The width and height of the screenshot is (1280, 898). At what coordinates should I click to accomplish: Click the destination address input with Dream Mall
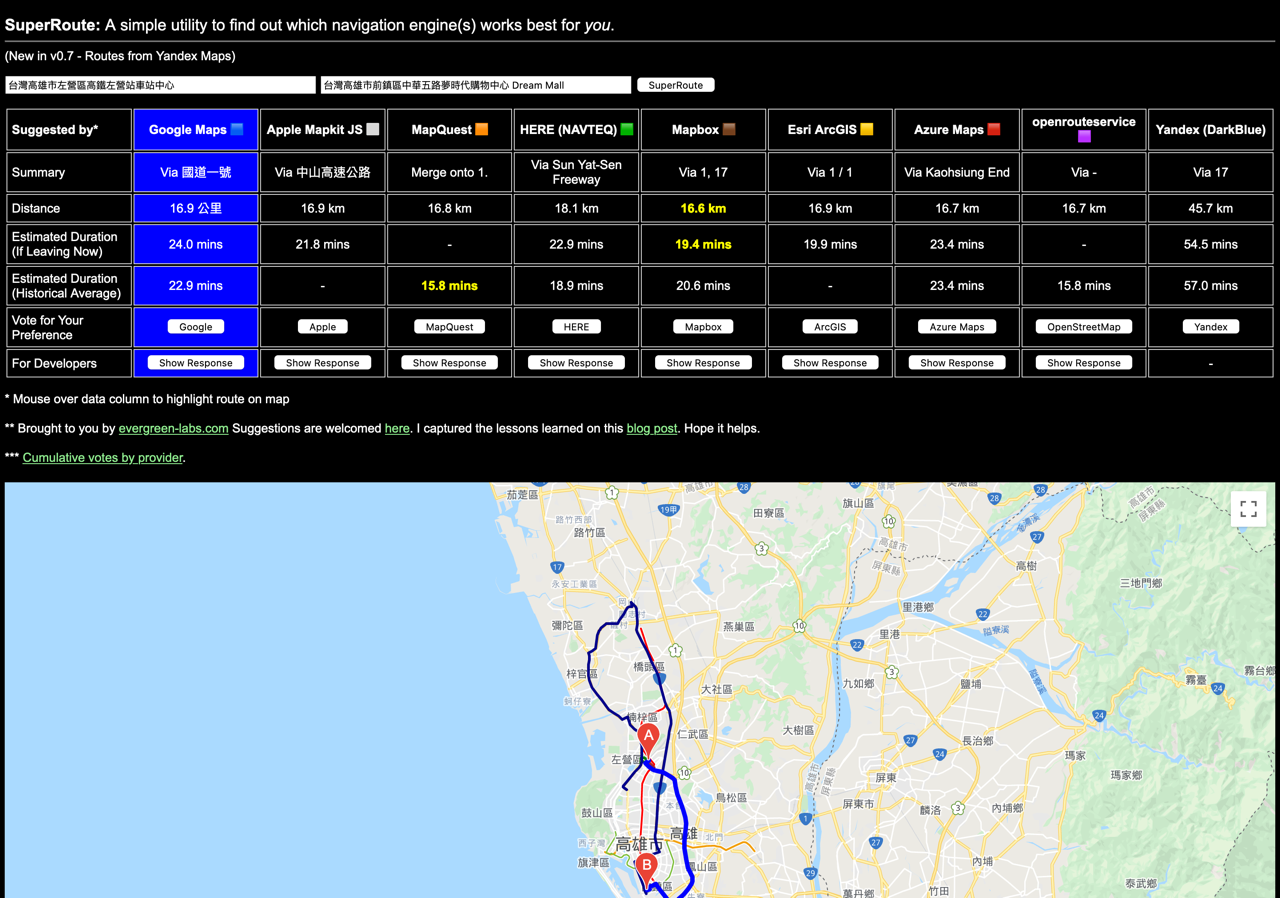(476, 85)
